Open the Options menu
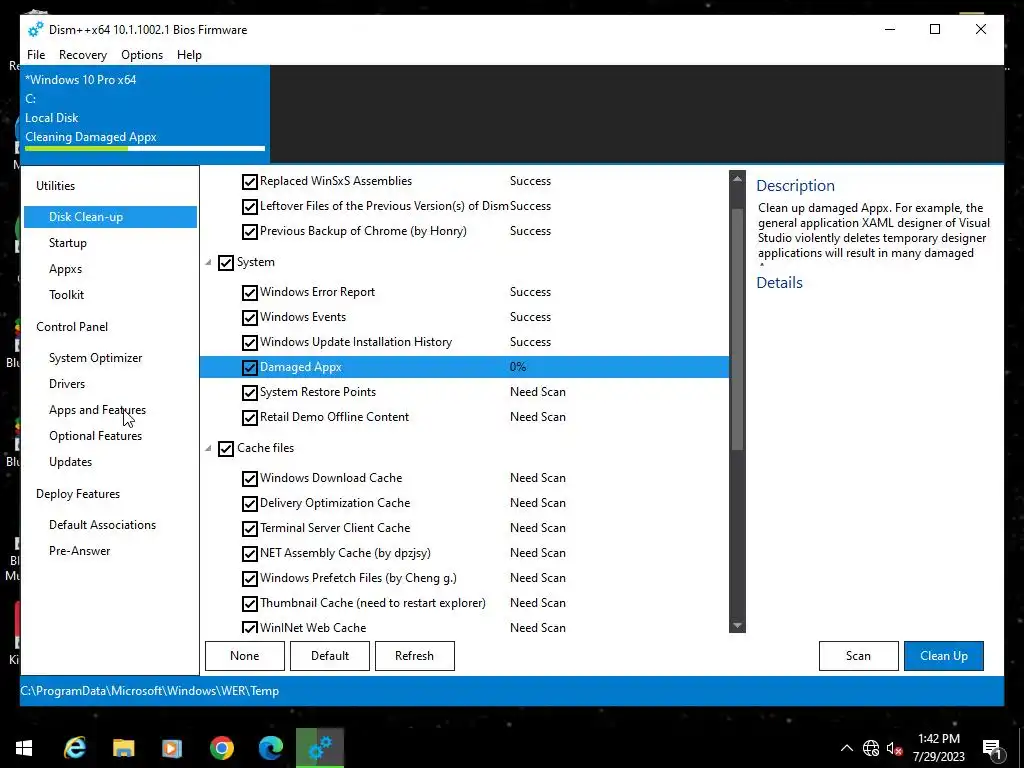Image resolution: width=1024 pixels, height=768 pixels. point(142,55)
